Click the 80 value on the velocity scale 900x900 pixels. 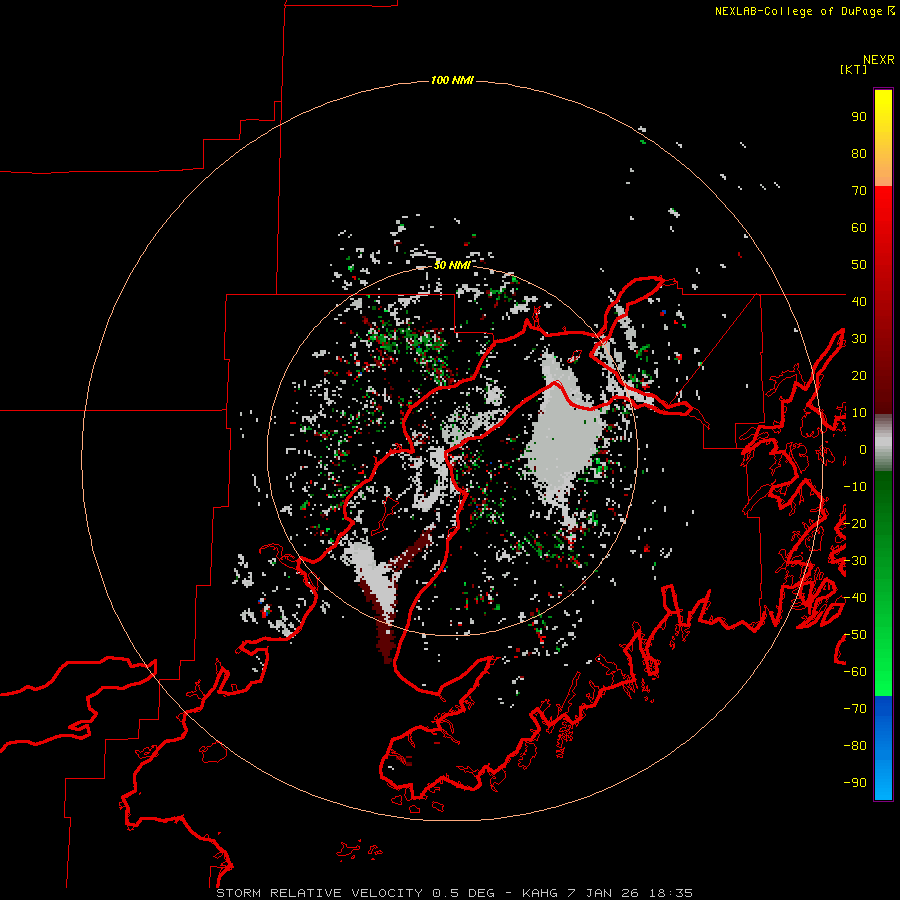[859, 154]
